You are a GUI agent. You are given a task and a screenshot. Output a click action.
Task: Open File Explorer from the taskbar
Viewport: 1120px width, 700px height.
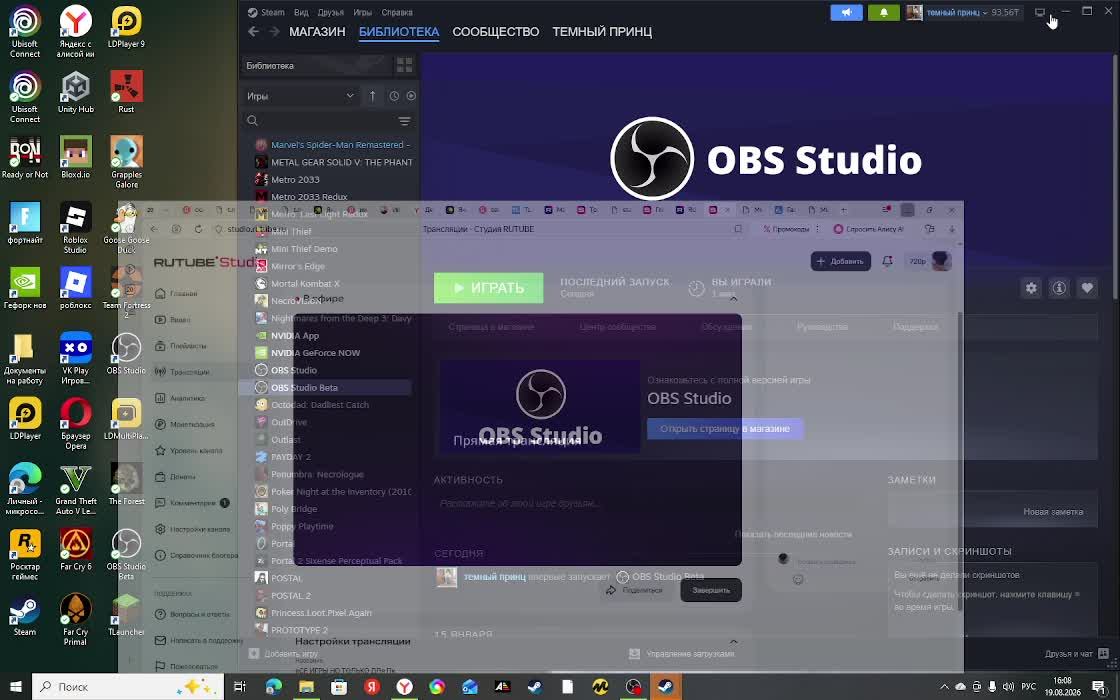306,686
